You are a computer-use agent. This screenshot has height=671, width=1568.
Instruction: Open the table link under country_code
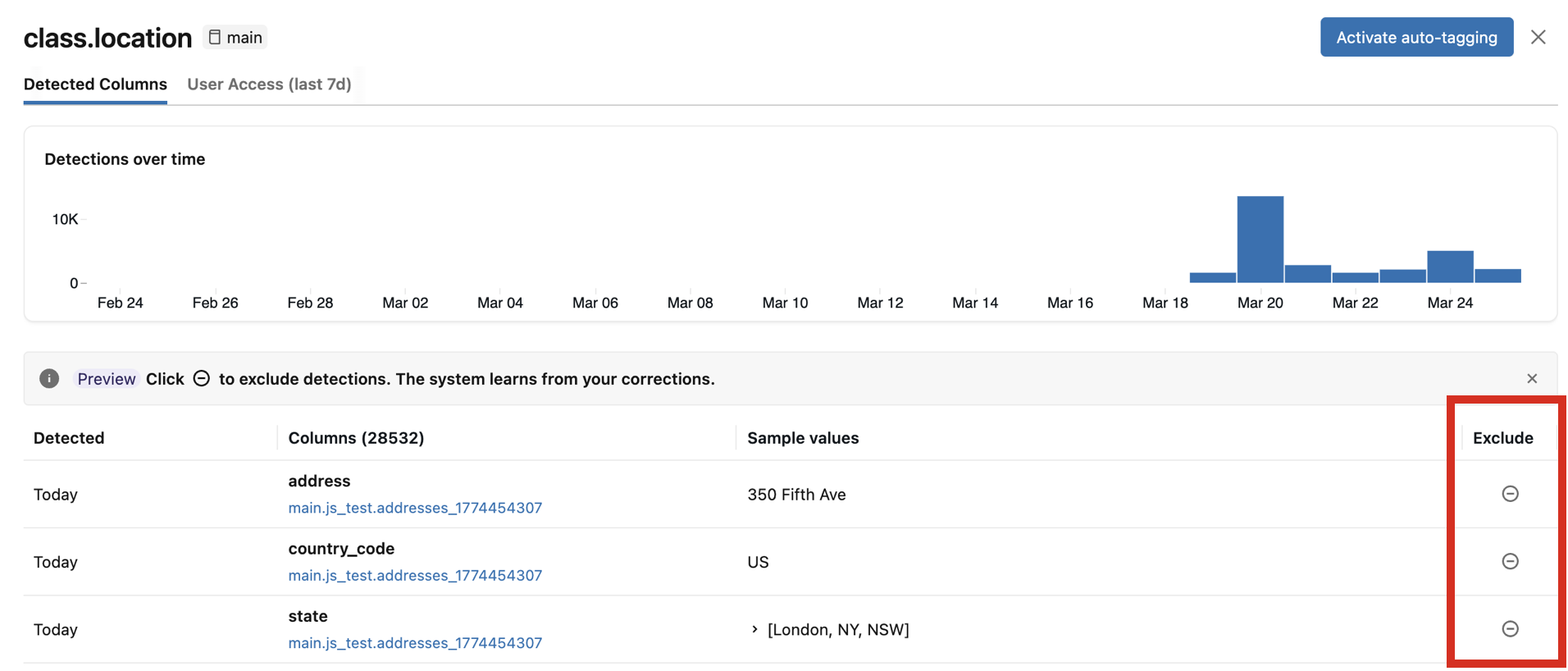tap(414, 575)
